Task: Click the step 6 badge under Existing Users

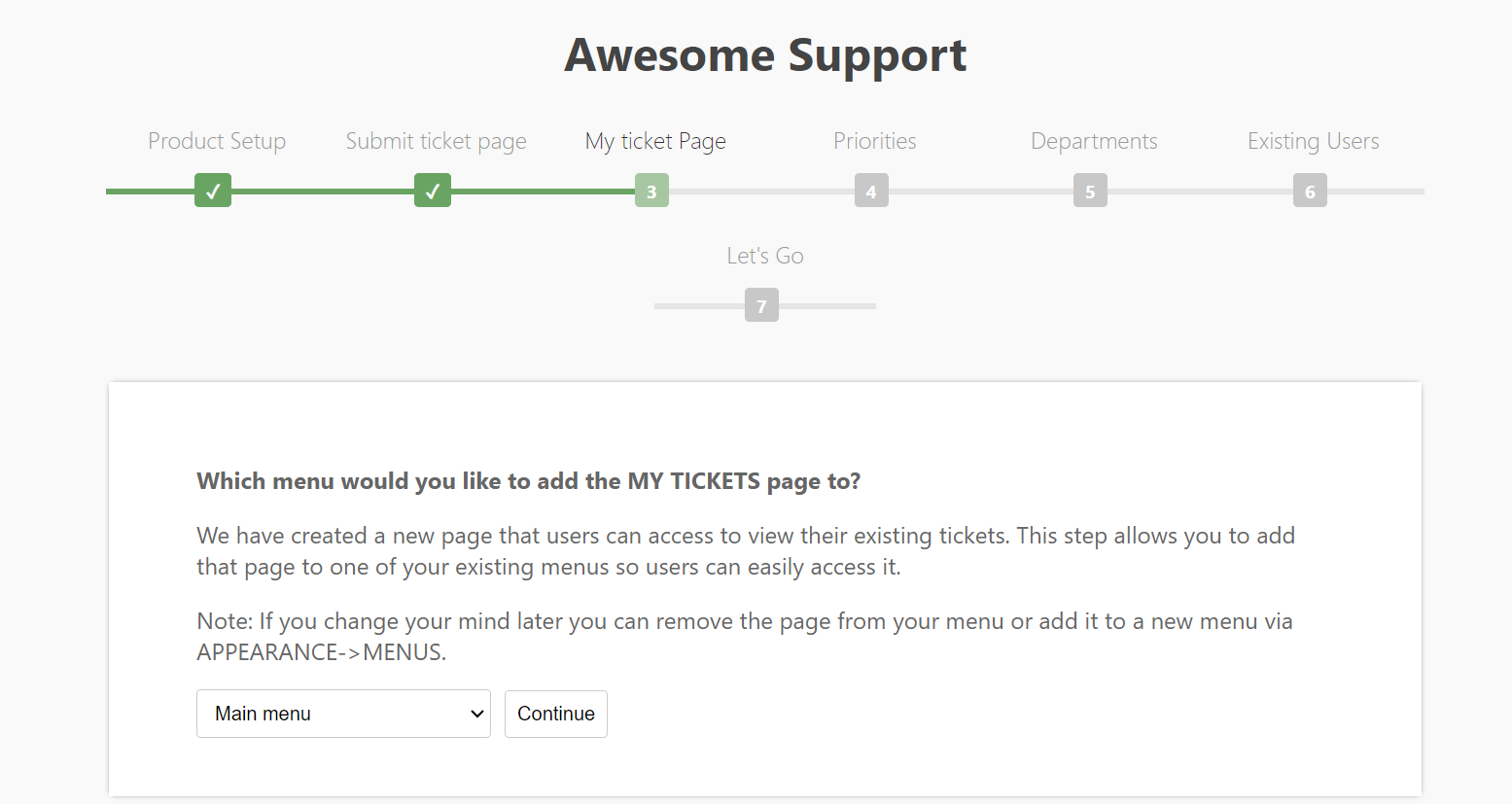Action: [1310, 191]
